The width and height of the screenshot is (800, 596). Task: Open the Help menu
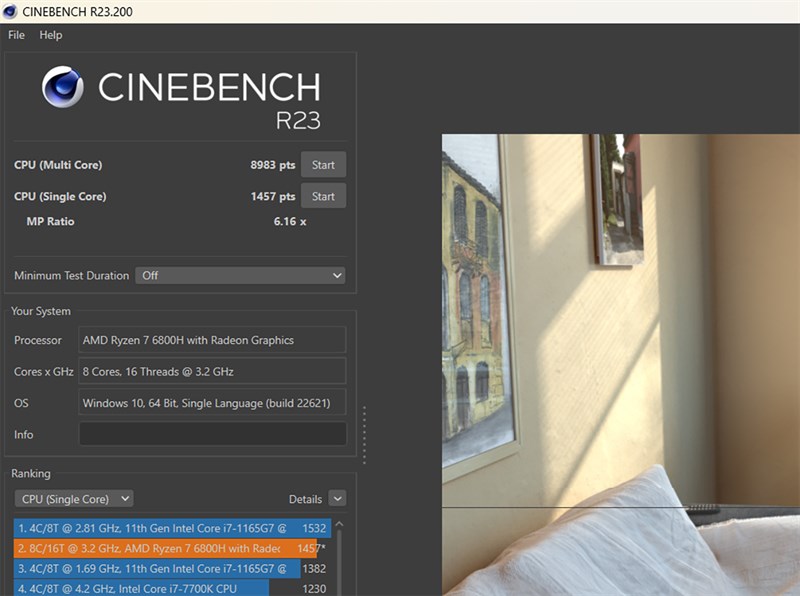click(x=51, y=35)
